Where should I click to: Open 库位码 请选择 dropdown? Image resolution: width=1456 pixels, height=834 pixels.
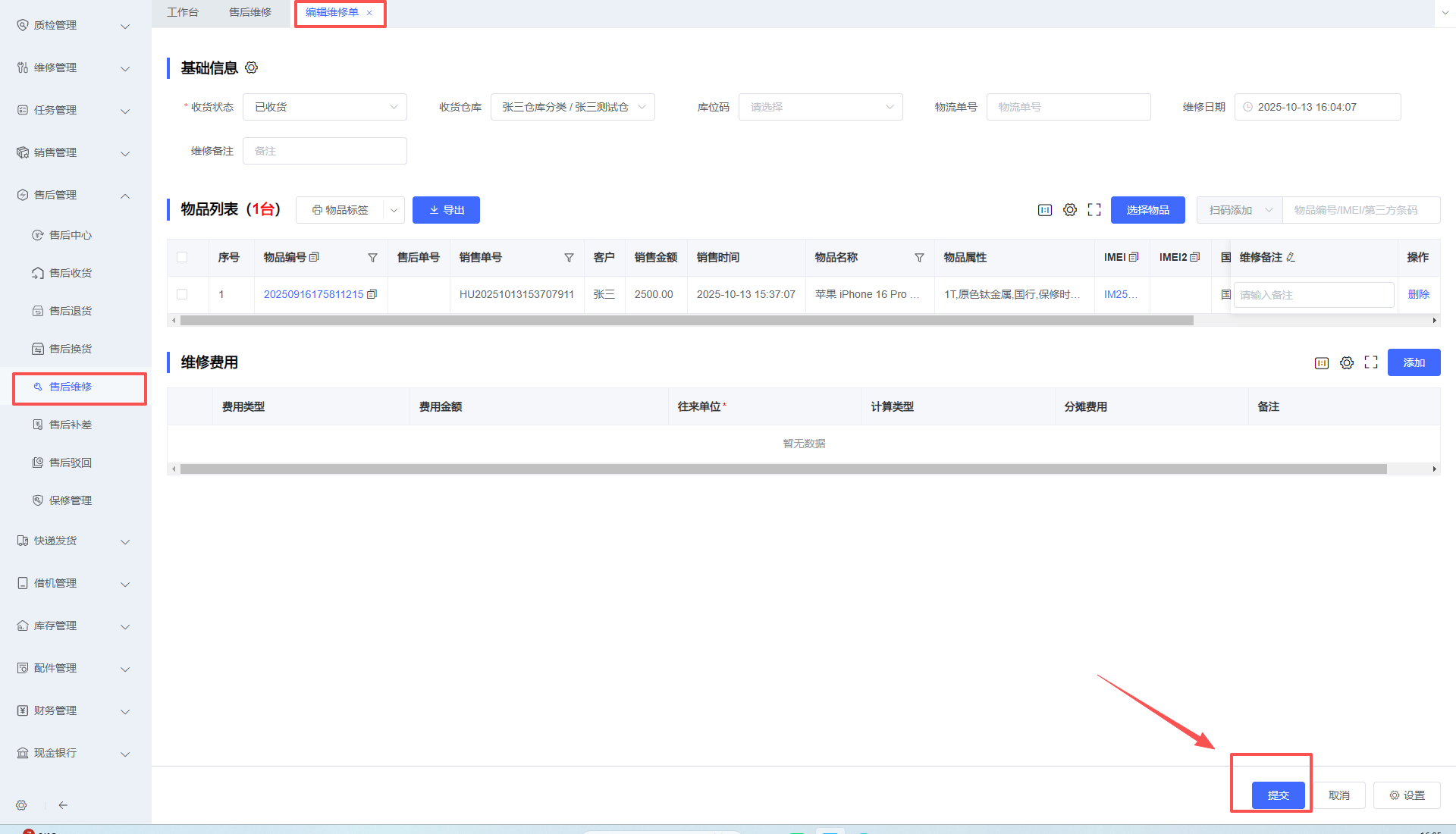pos(821,107)
